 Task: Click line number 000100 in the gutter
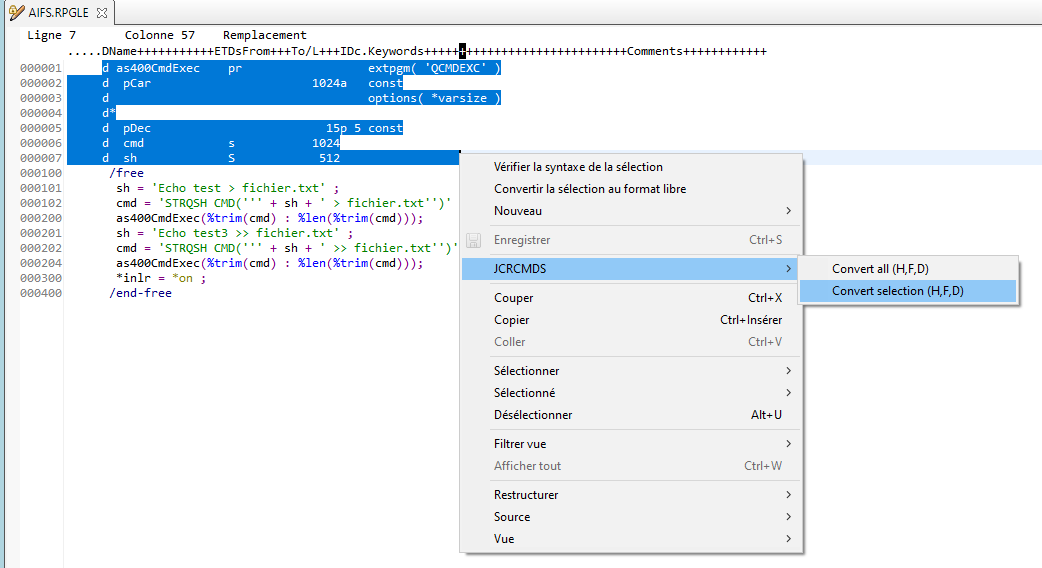pyautogui.click(x=41, y=173)
